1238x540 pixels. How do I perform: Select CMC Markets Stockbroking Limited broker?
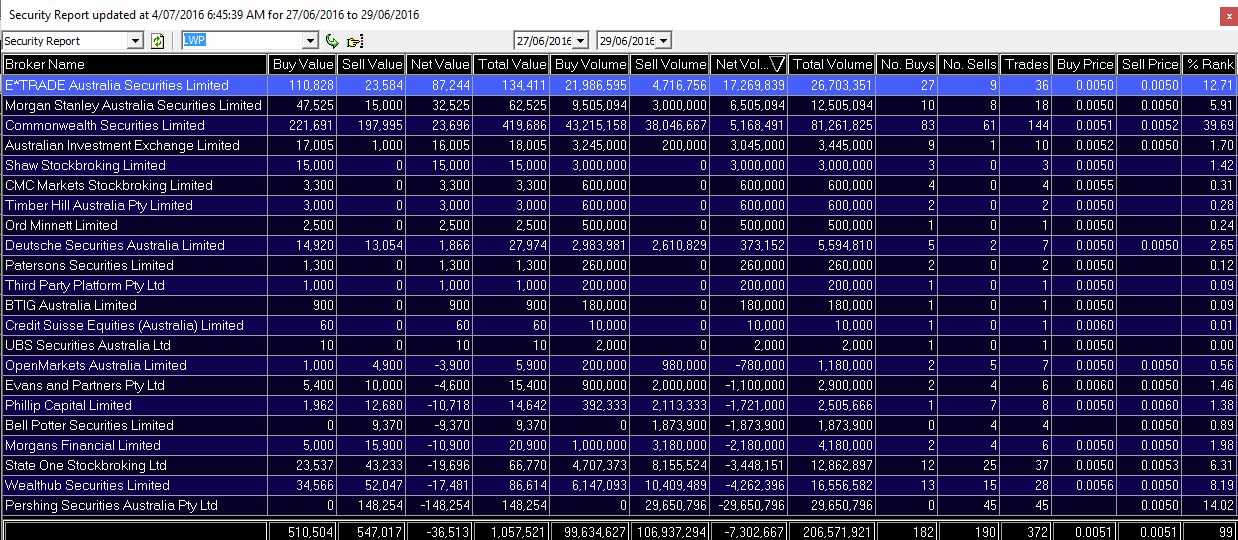coord(109,185)
